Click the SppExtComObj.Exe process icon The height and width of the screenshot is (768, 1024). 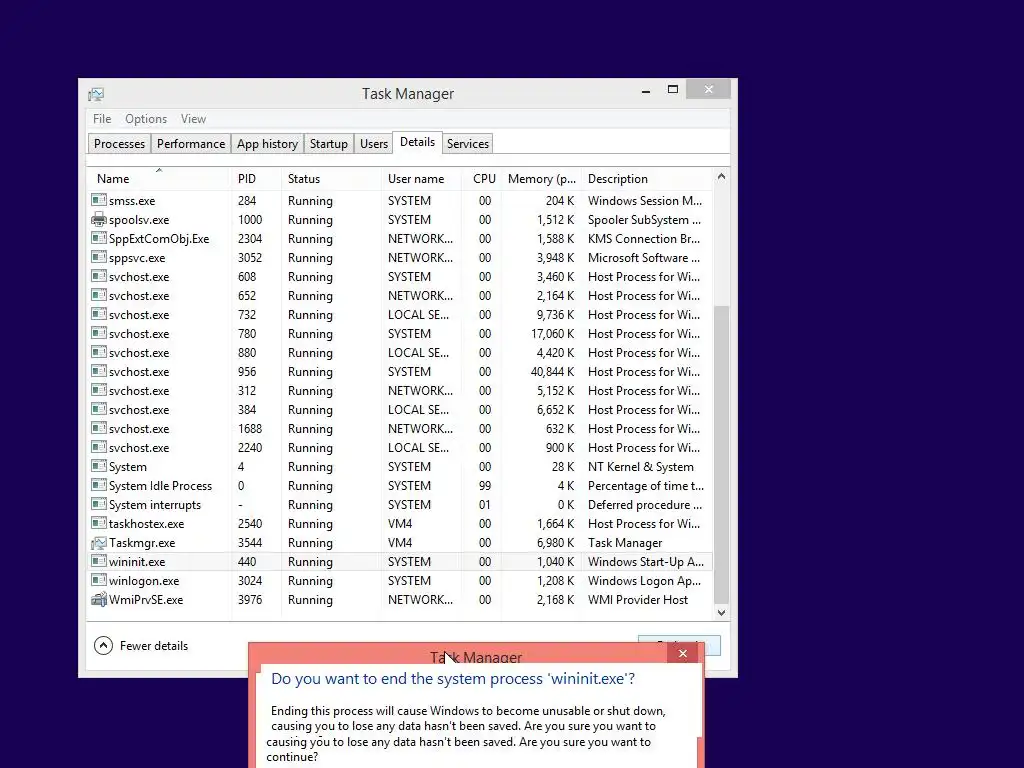[x=99, y=238]
